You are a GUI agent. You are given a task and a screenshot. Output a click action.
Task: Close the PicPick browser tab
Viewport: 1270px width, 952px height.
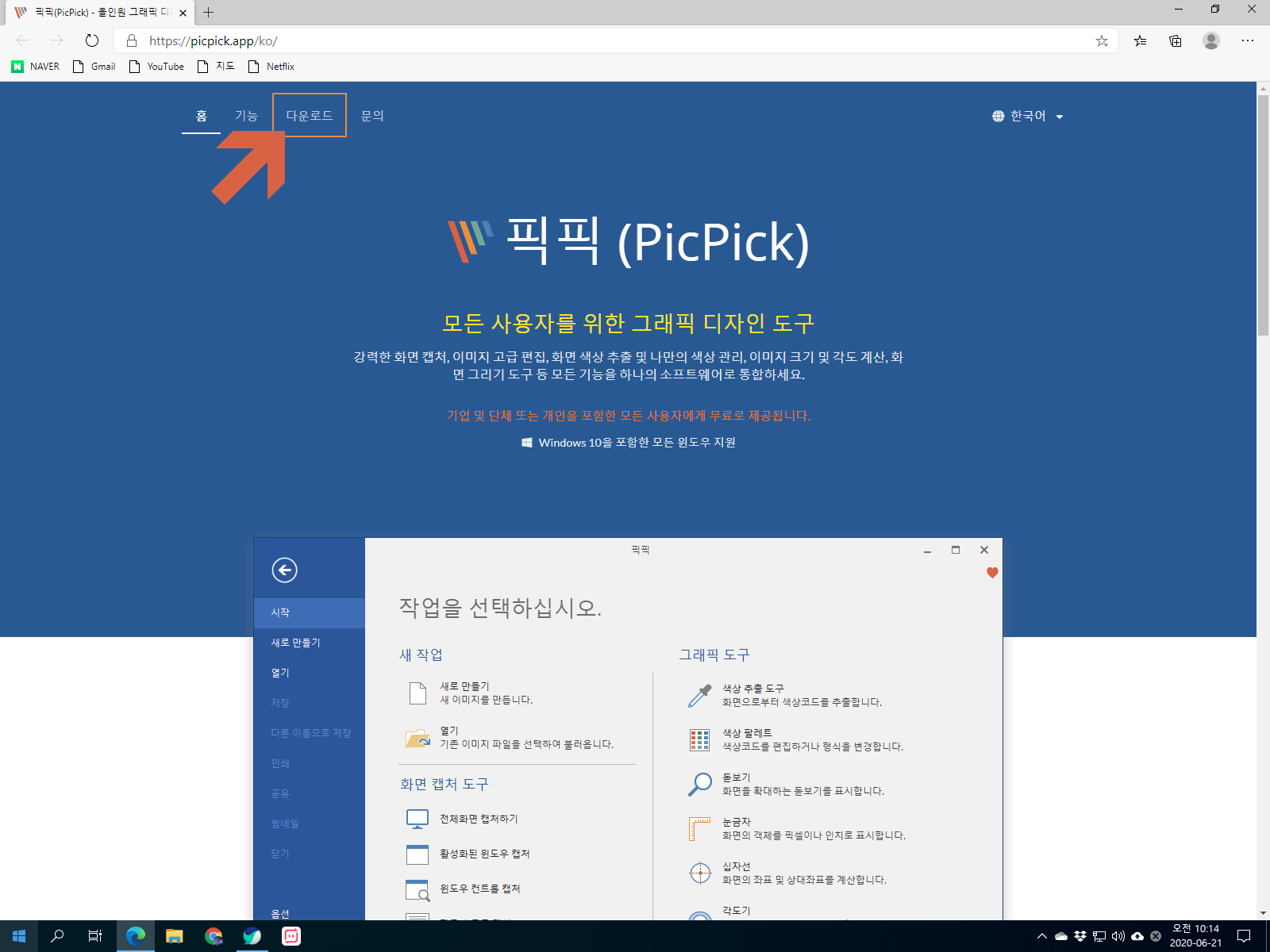coord(183,13)
